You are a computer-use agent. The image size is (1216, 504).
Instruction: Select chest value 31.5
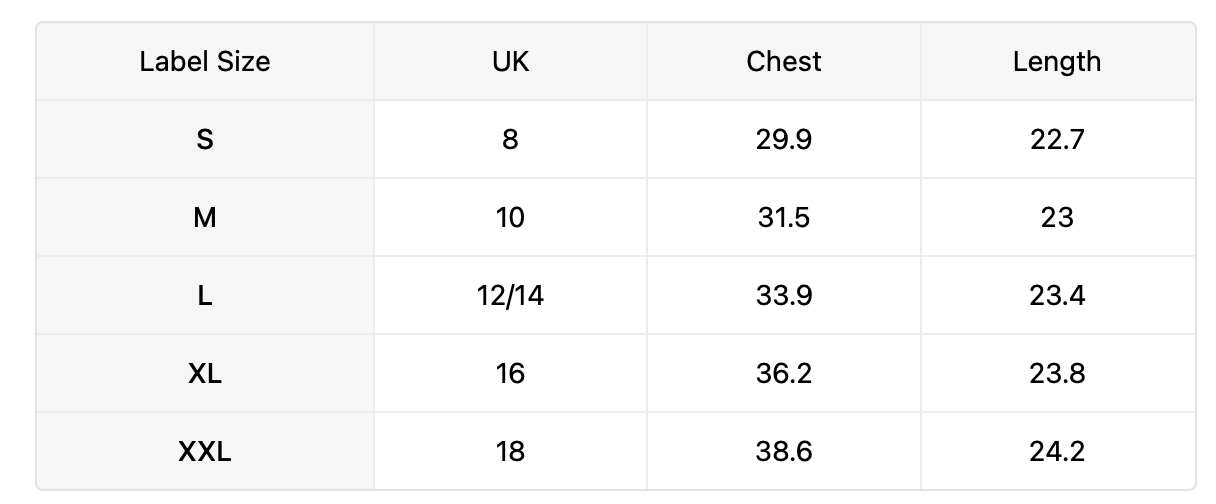click(784, 217)
